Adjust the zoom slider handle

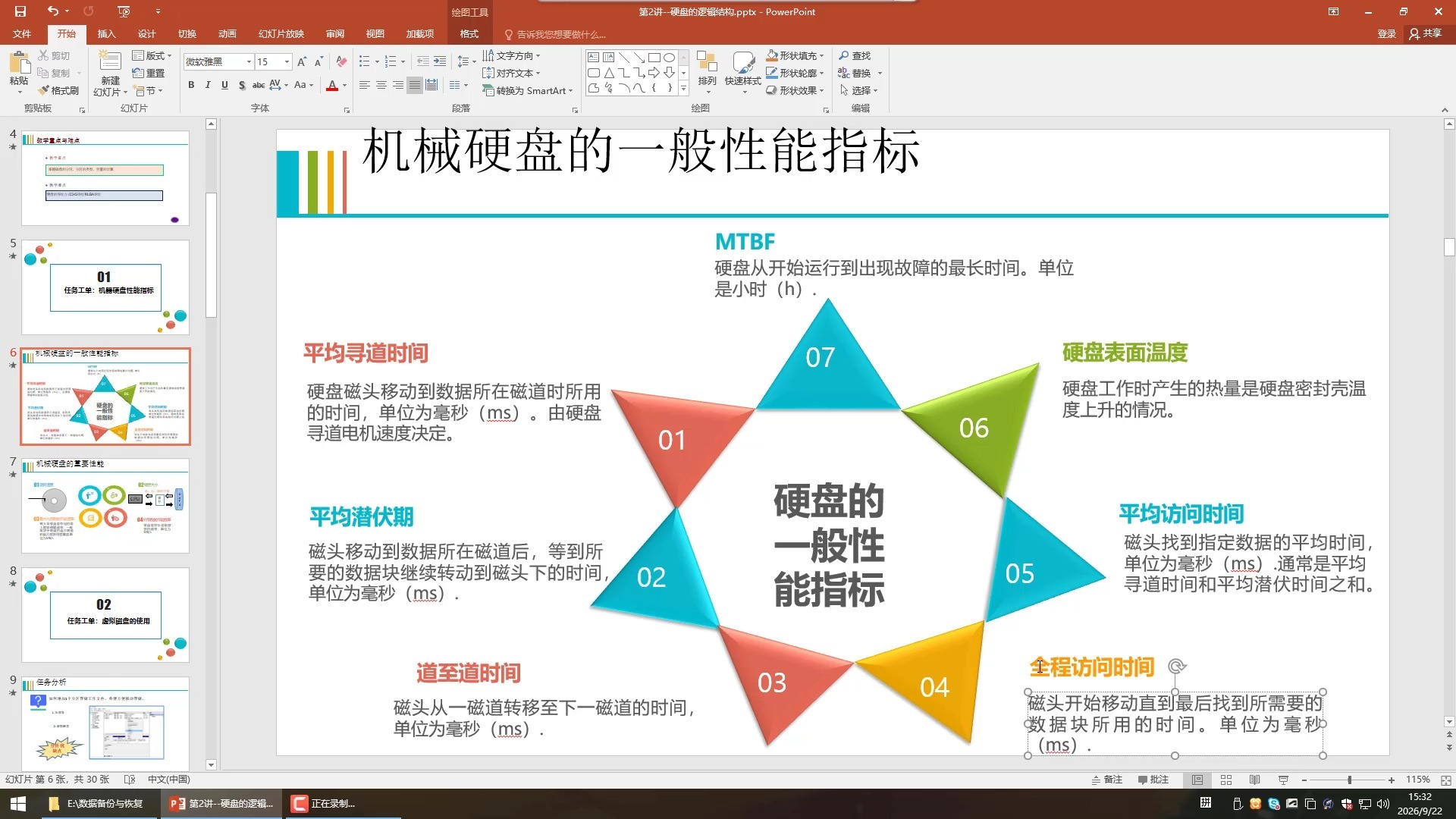click(1350, 780)
